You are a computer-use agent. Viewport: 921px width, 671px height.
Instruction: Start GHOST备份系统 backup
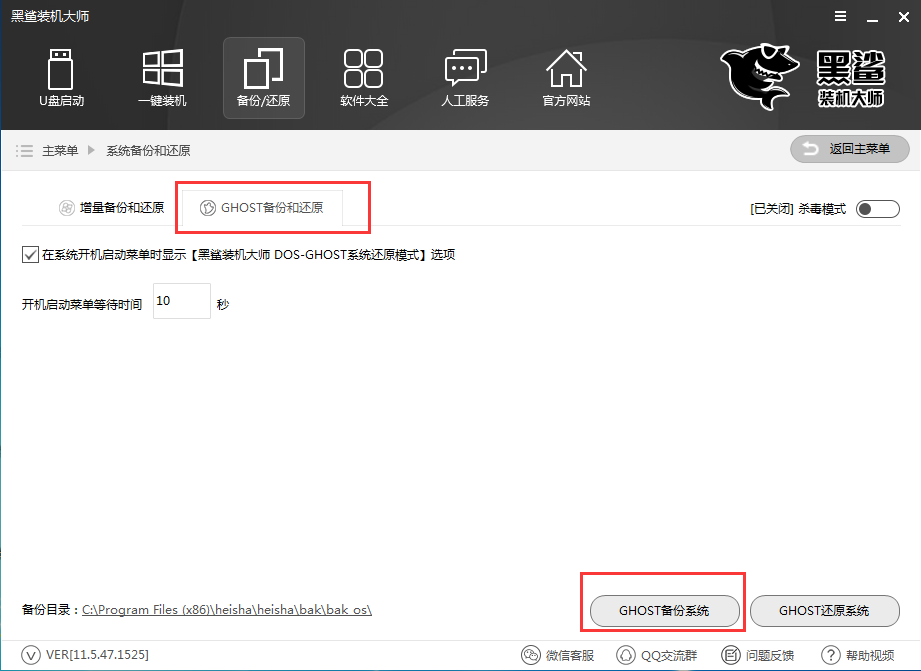(x=664, y=611)
